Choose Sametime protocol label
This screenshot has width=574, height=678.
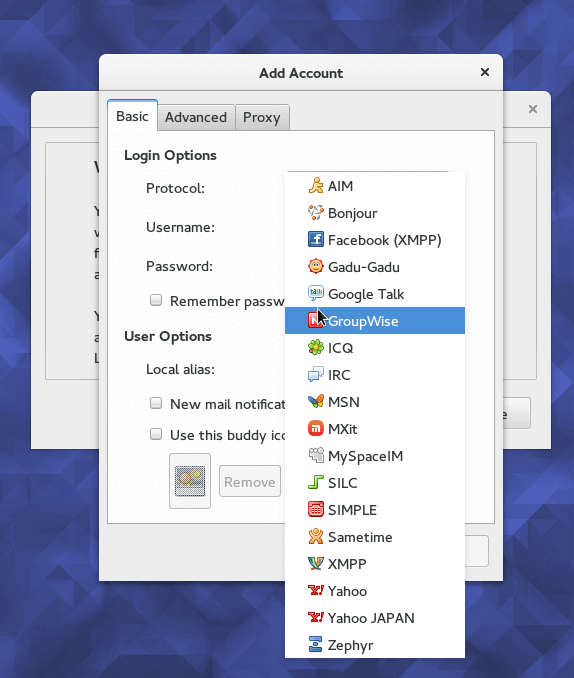point(360,537)
